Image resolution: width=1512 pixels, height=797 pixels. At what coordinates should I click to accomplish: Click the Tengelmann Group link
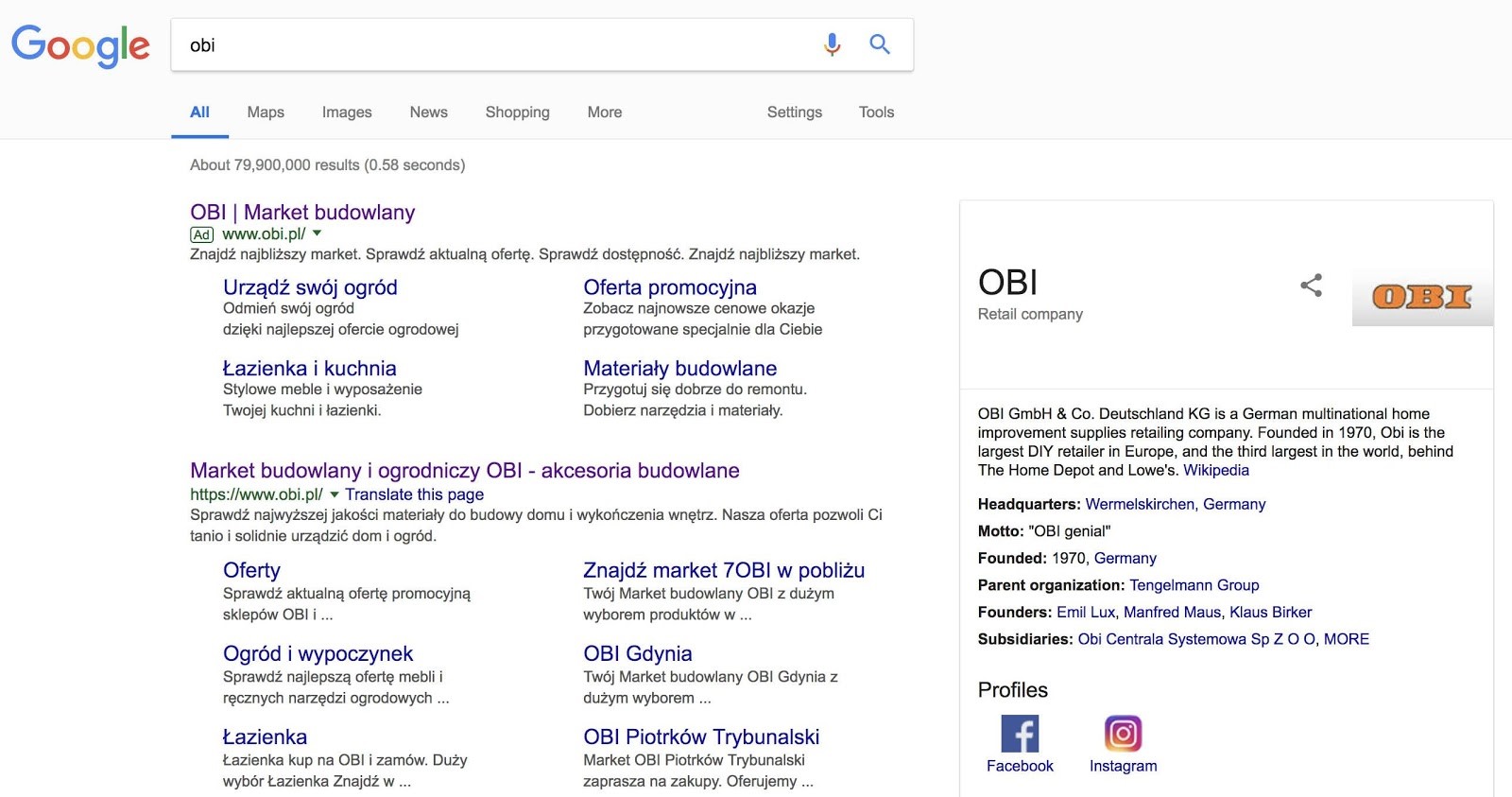1194,585
